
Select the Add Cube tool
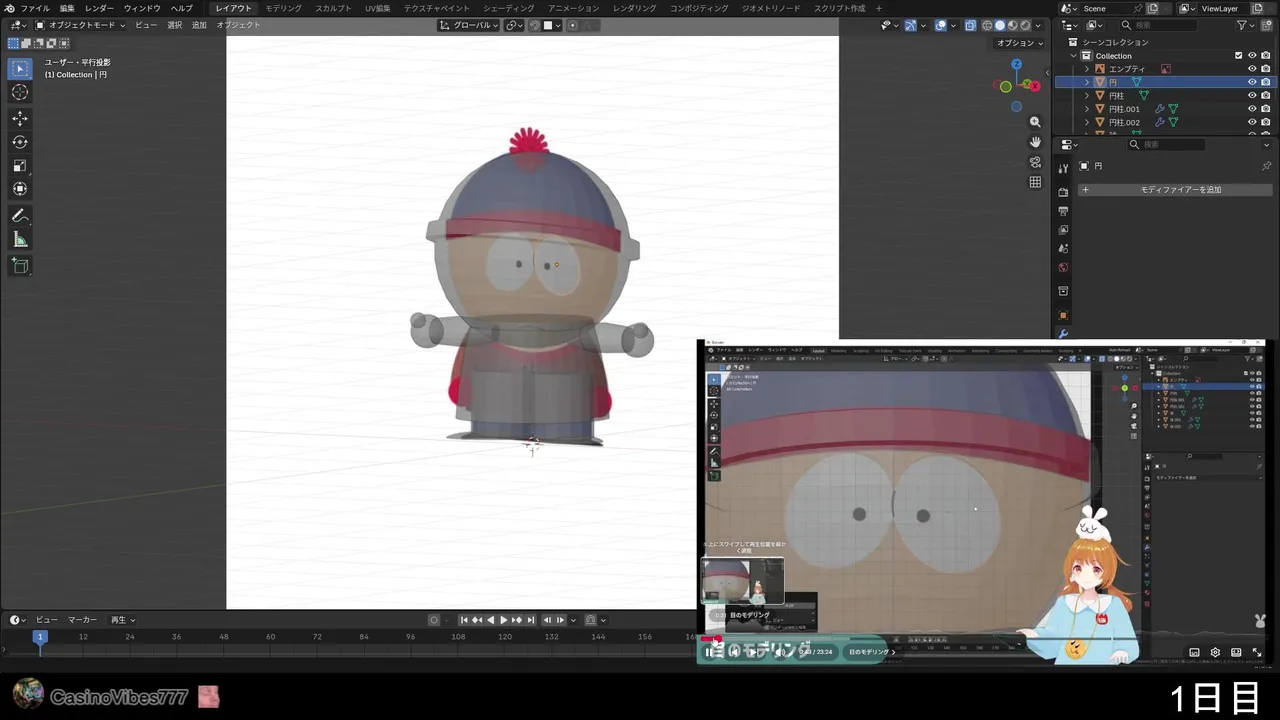click(x=20, y=265)
